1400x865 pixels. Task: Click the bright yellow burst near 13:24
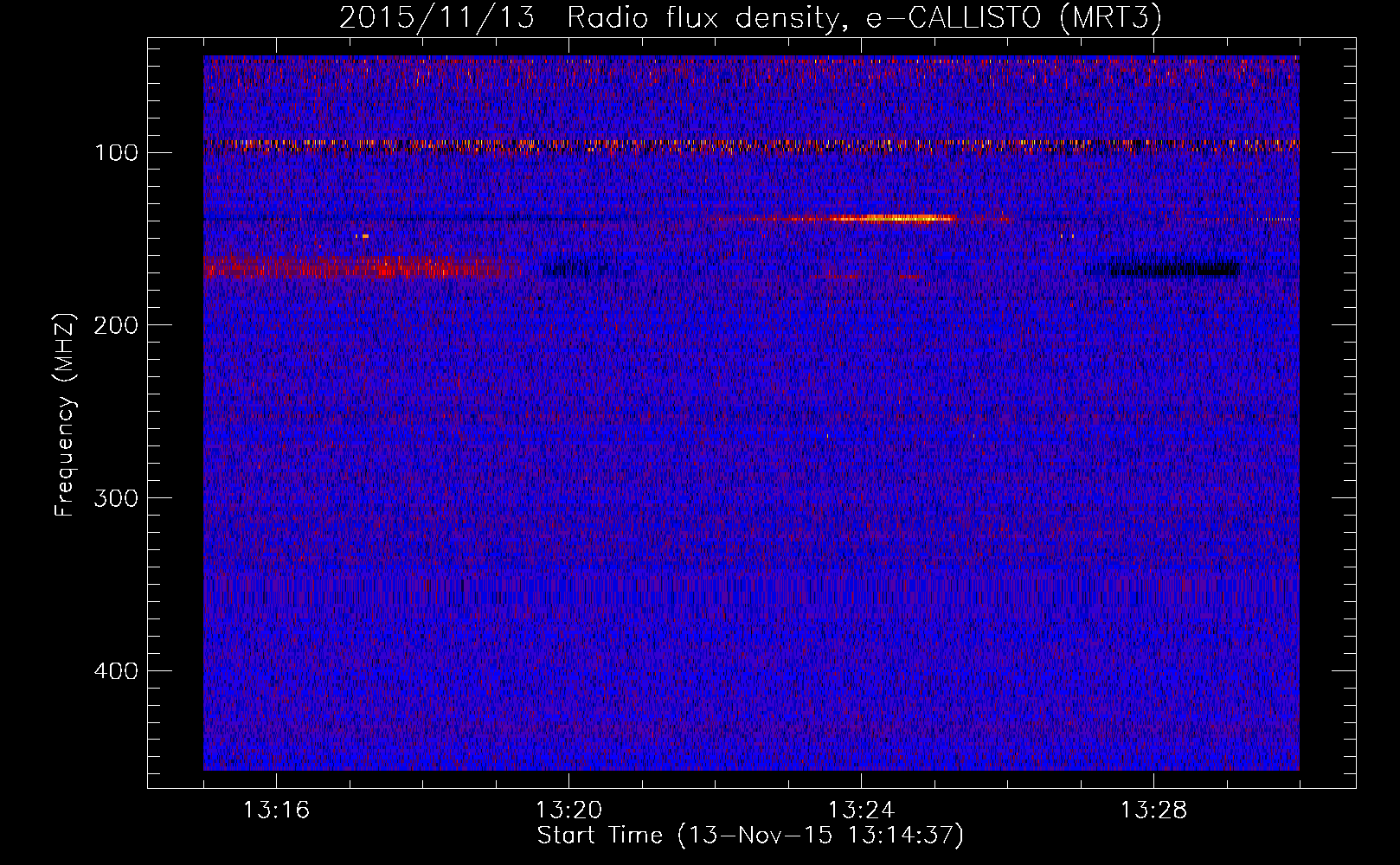click(891, 218)
